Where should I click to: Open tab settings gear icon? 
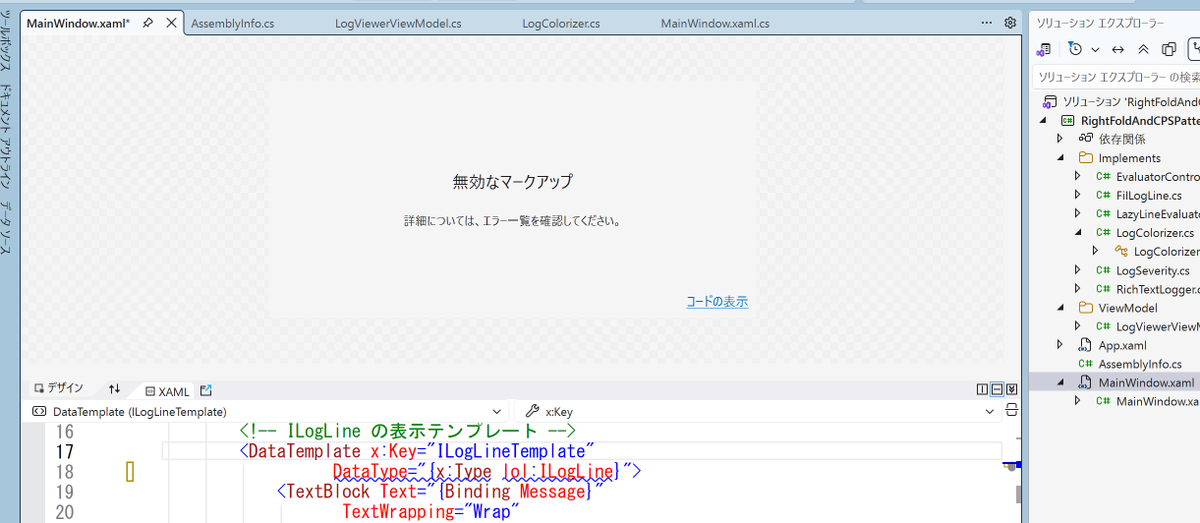point(1010,23)
